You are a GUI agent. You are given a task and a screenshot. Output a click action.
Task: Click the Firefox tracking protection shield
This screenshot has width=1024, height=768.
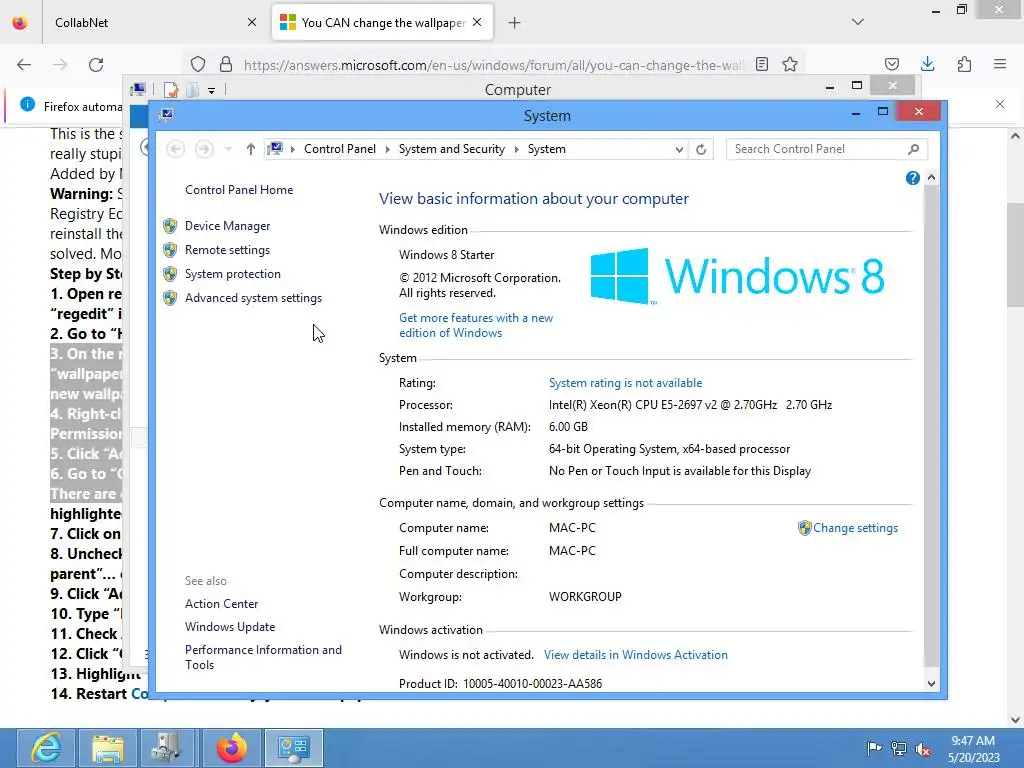coord(198,65)
